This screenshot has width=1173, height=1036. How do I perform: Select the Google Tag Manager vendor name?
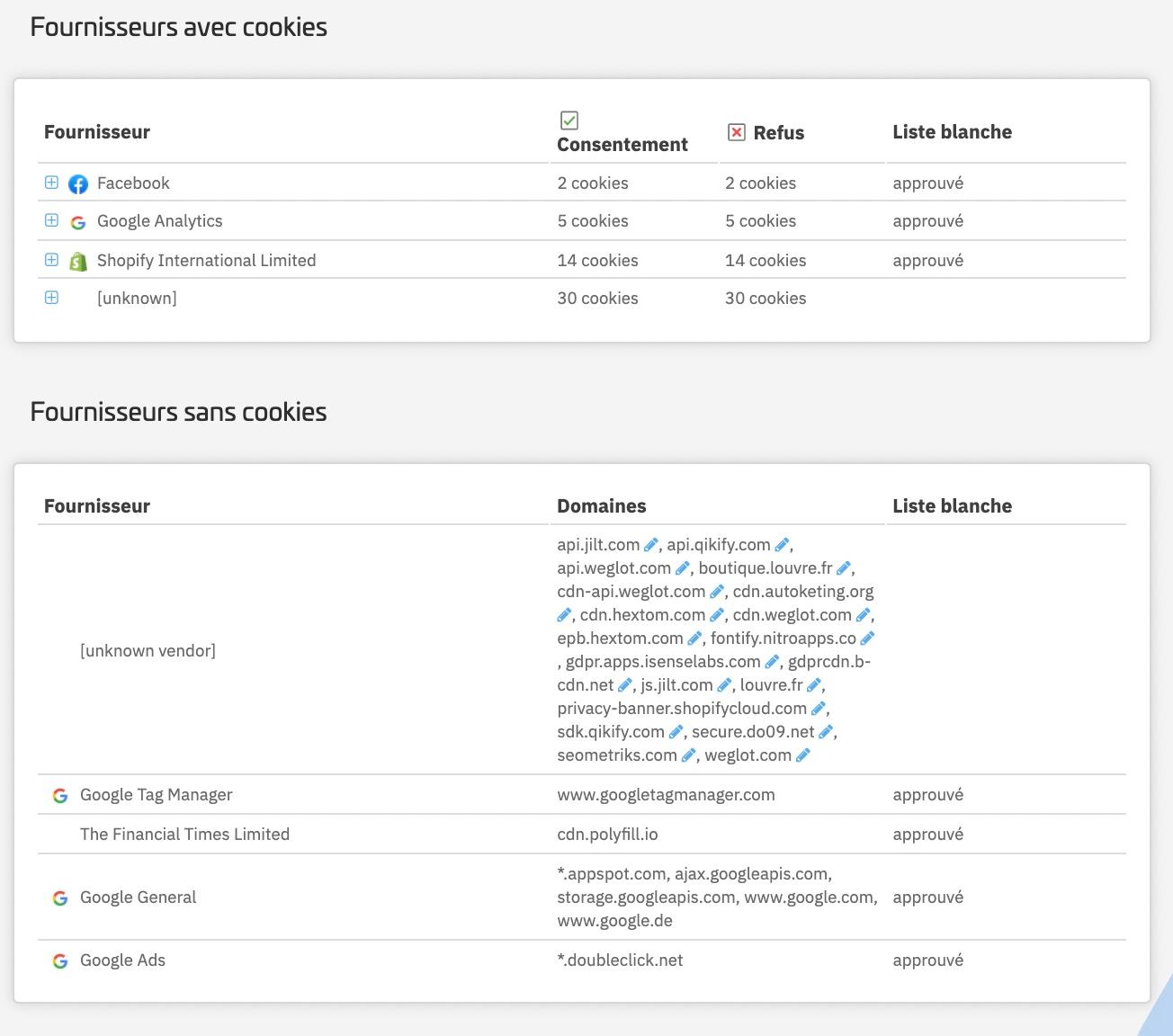(156, 794)
